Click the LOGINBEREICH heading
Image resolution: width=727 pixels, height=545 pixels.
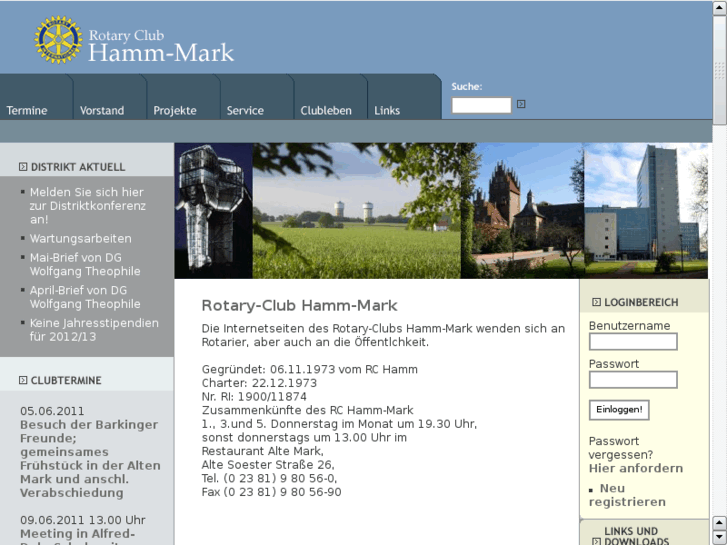[641, 302]
